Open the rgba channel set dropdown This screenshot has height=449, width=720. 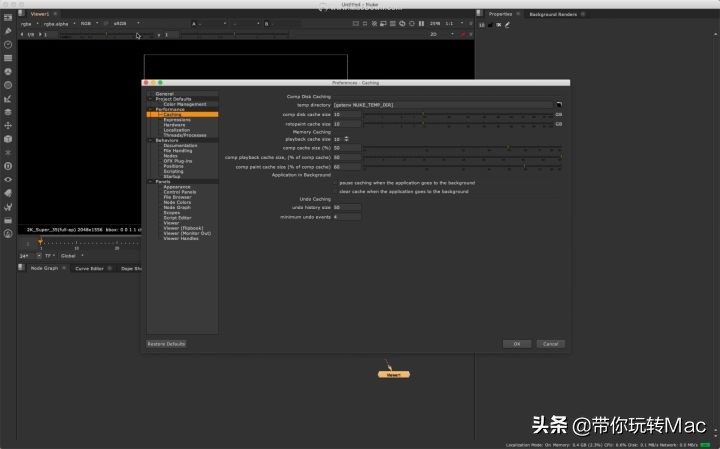pos(29,23)
